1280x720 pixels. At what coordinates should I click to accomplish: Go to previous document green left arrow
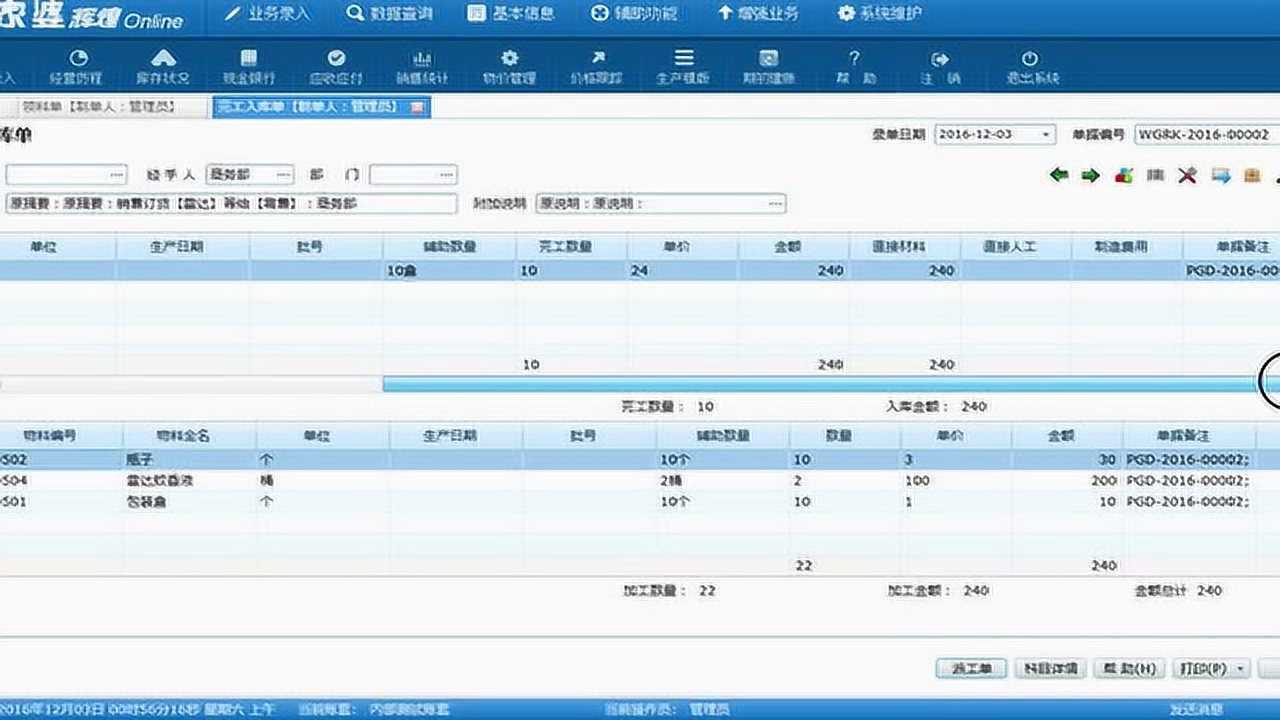(1059, 175)
